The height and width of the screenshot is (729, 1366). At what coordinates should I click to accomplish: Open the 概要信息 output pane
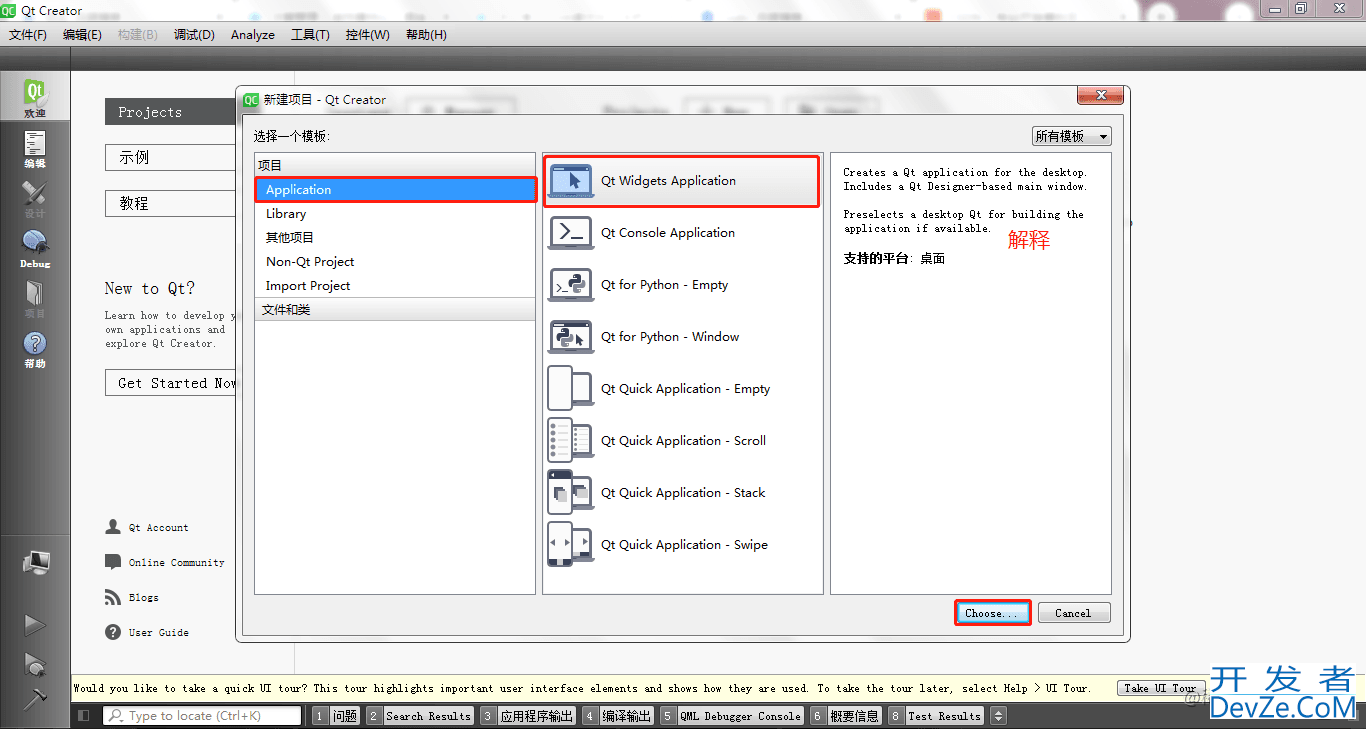point(845,716)
